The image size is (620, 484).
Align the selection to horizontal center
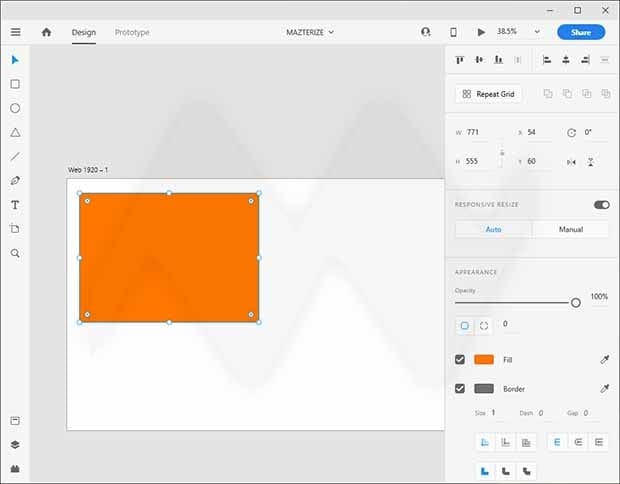point(566,60)
